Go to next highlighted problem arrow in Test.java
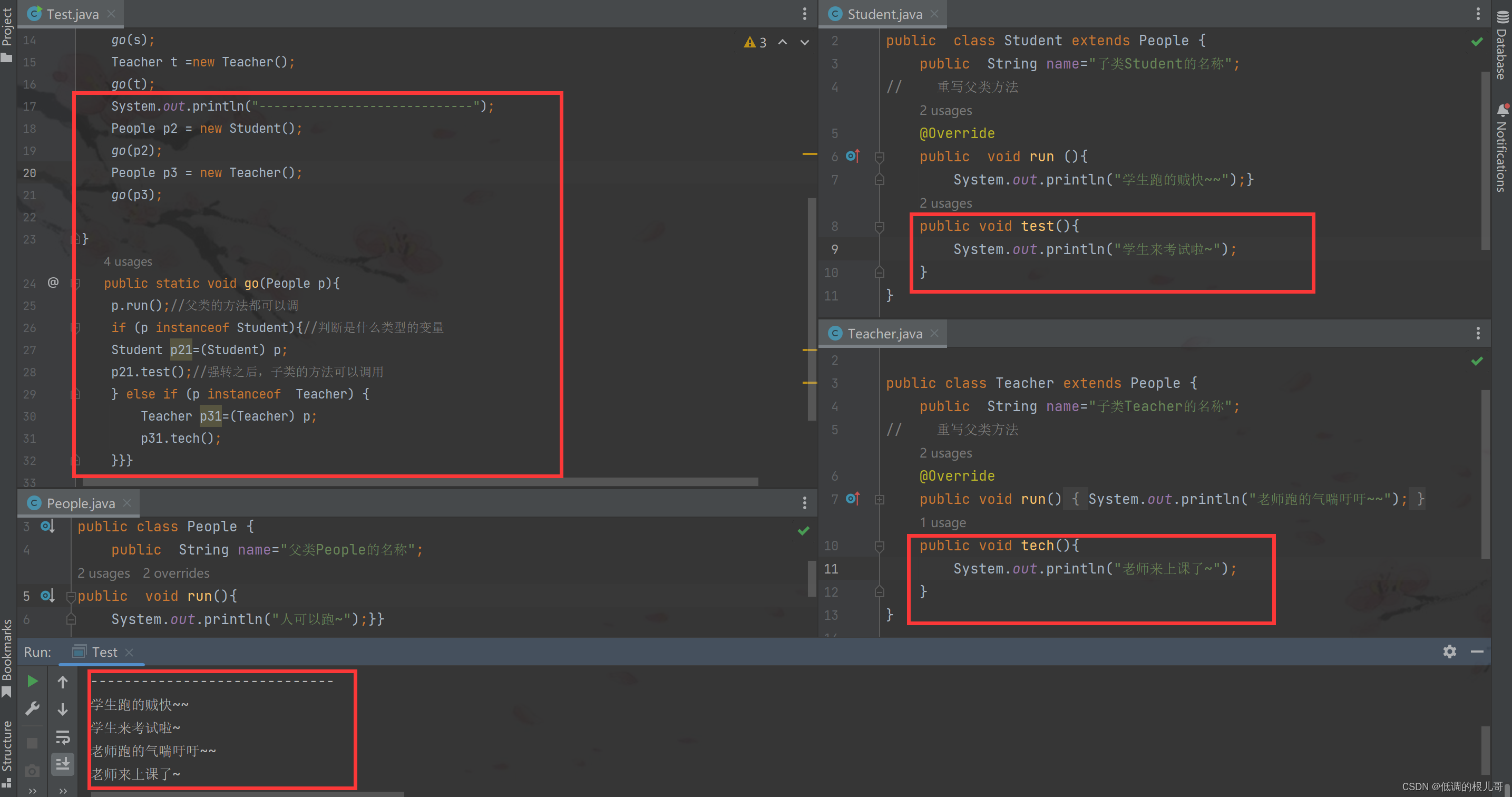Viewport: 1512px width, 797px height. [805, 42]
